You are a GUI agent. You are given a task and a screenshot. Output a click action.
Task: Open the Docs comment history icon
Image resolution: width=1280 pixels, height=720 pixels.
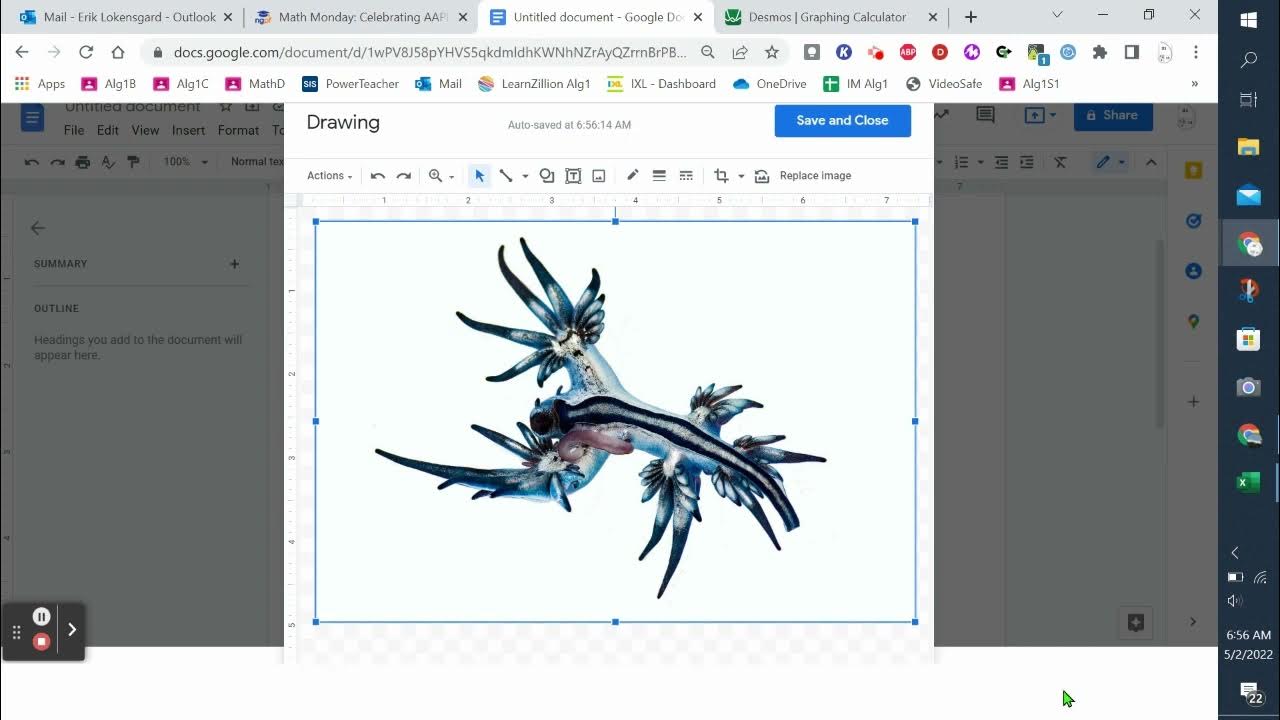[x=985, y=116]
